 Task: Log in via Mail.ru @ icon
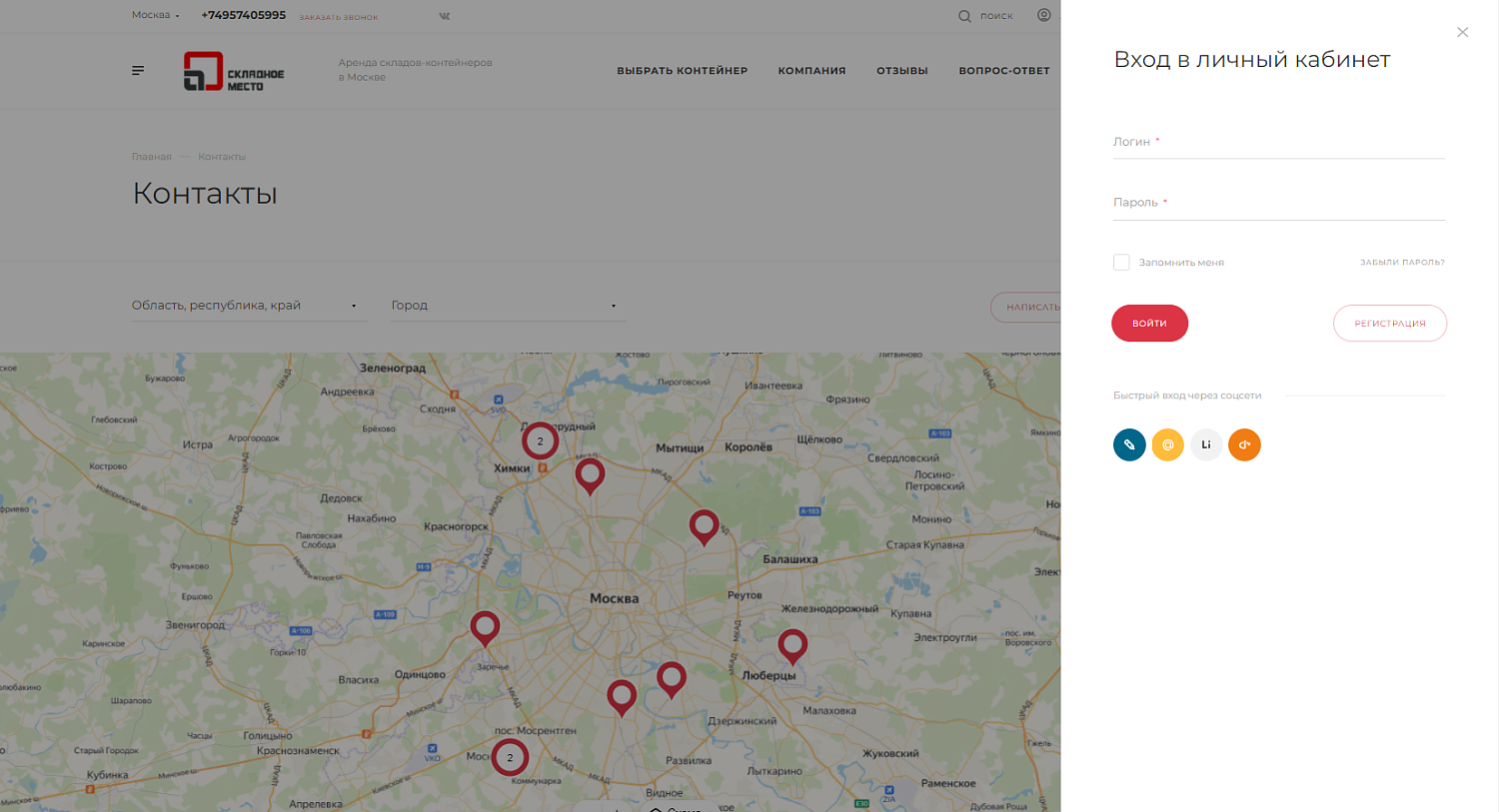[x=1167, y=444]
